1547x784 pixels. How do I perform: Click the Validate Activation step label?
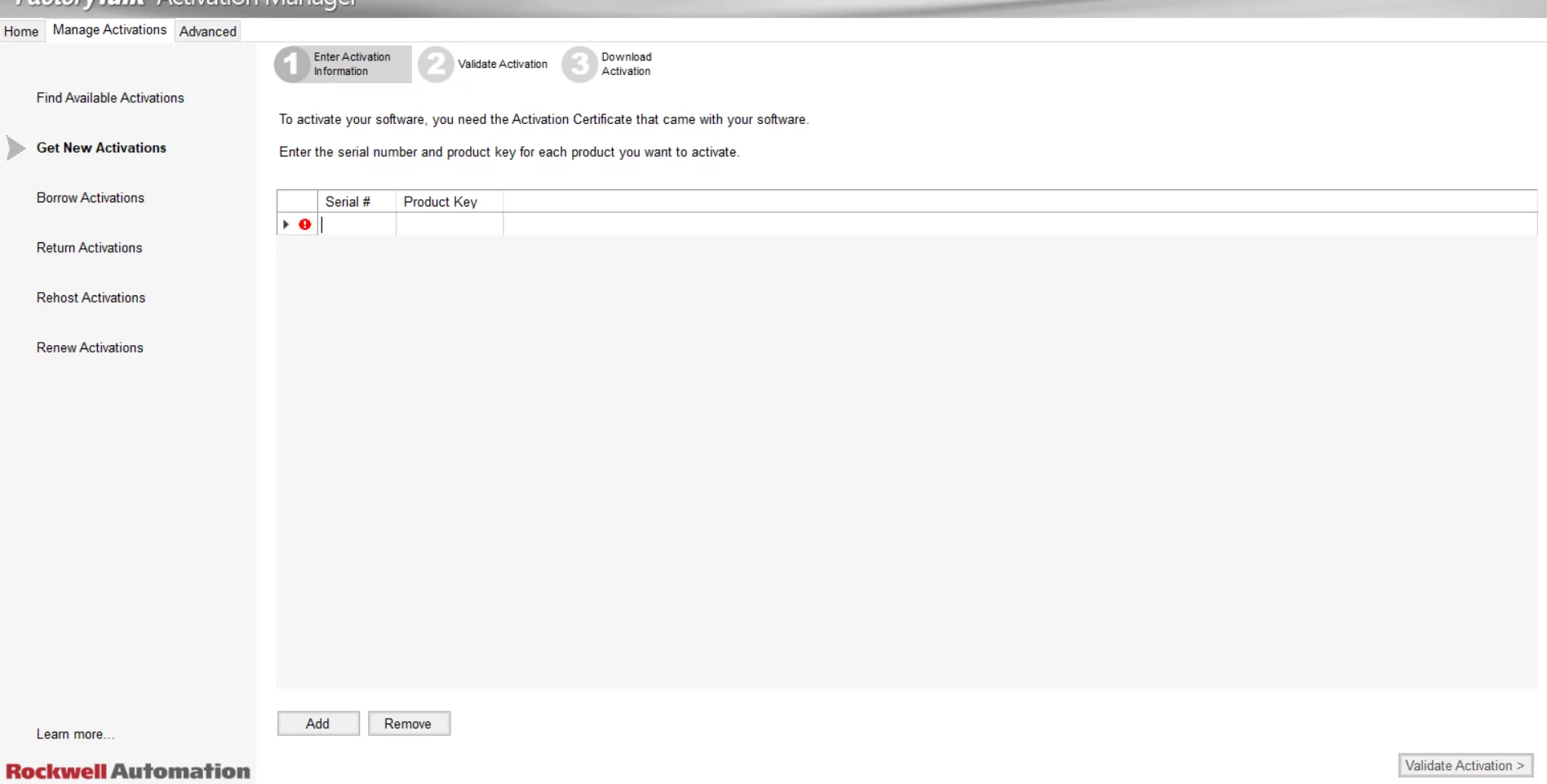point(503,64)
